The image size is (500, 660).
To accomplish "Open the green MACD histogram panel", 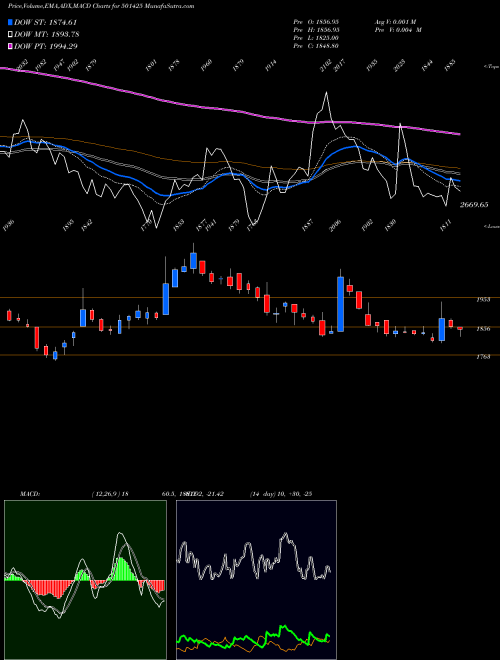I will click(85, 580).
